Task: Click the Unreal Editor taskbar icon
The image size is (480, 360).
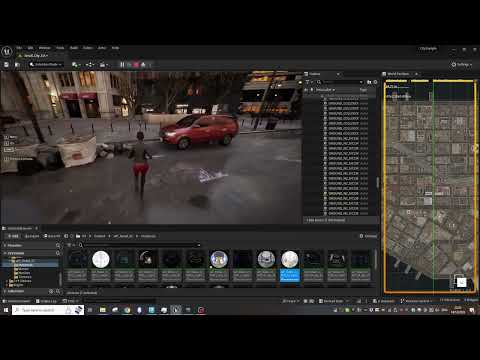Action: coord(176,310)
